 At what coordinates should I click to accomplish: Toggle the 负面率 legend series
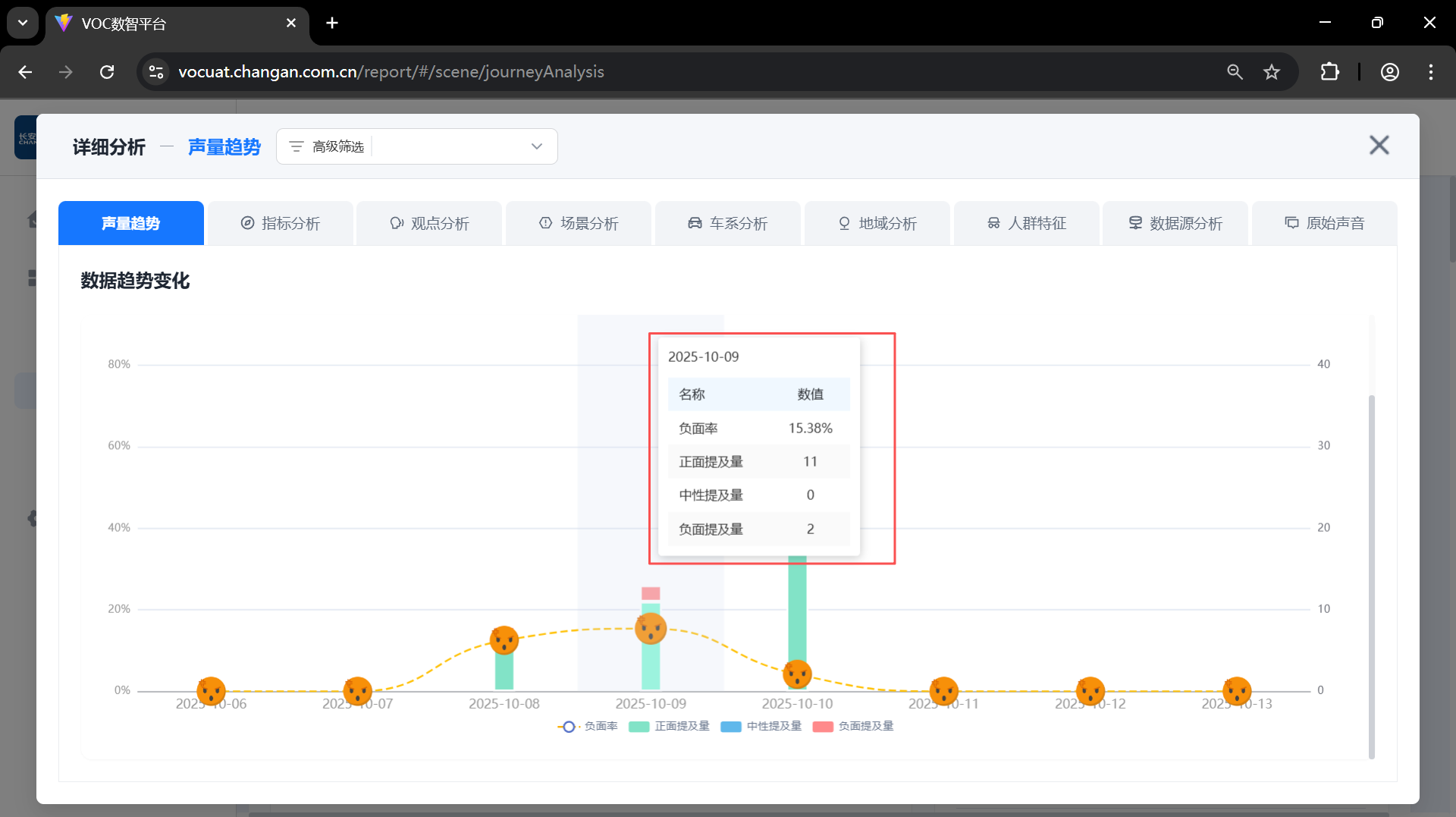[x=588, y=726]
